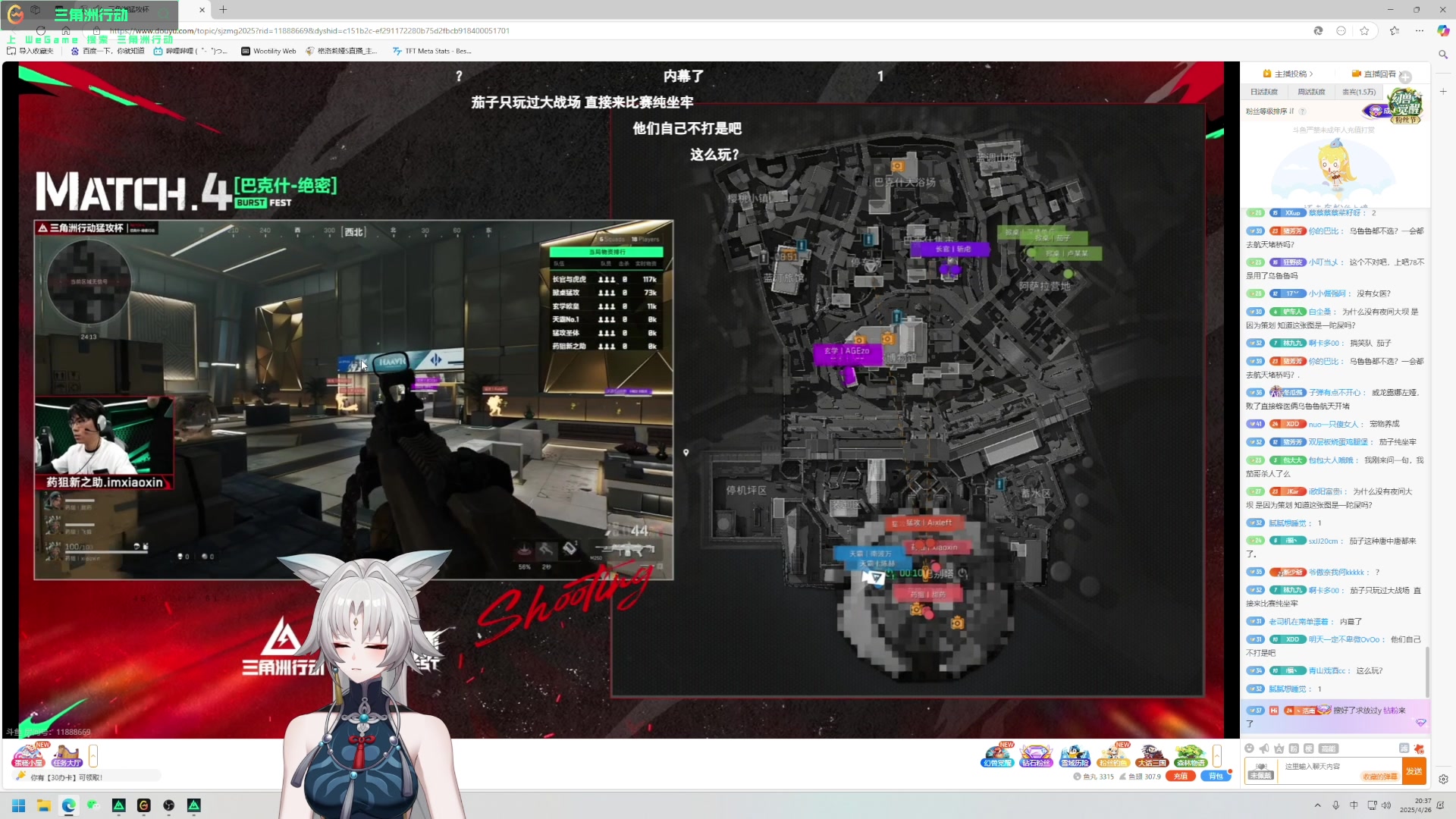Image resolution: width=1456 pixels, height=819 pixels.
Task: Open Windows Start menu
Action: [x=19, y=805]
